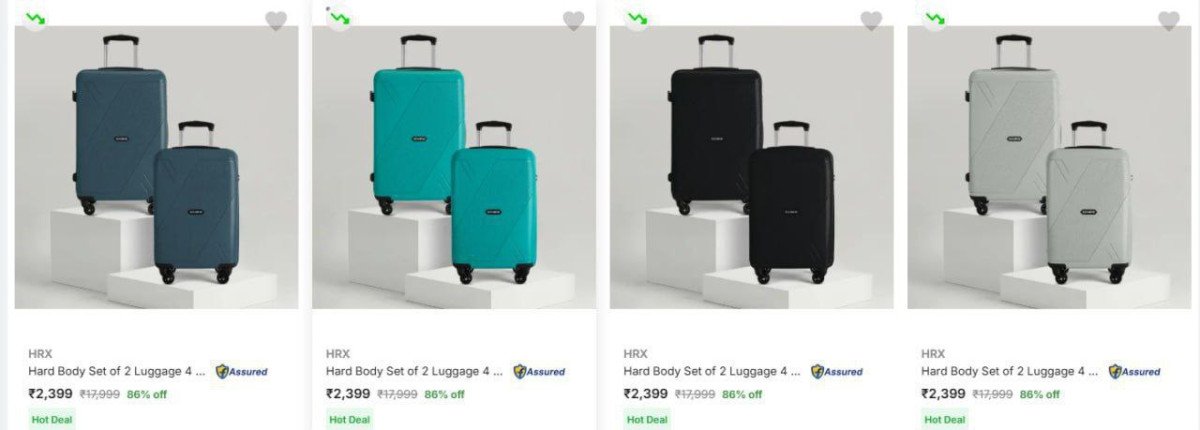1200x430 pixels.
Task: Click Hot Deal tag under black luggage
Action: point(648,420)
